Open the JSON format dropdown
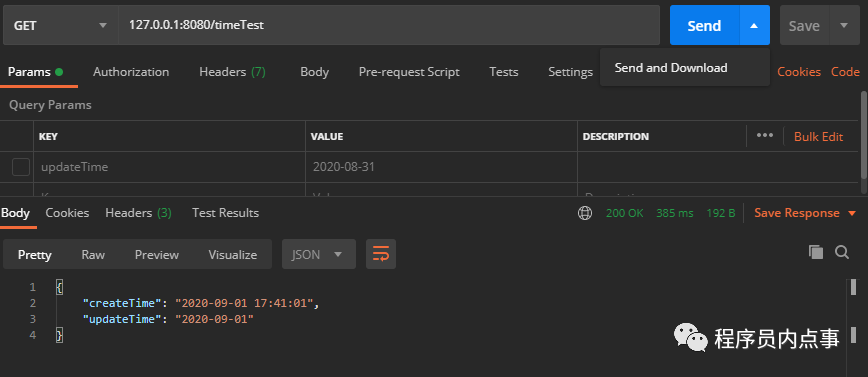The height and width of the screenshot is (377, 868). pos(319,254)
